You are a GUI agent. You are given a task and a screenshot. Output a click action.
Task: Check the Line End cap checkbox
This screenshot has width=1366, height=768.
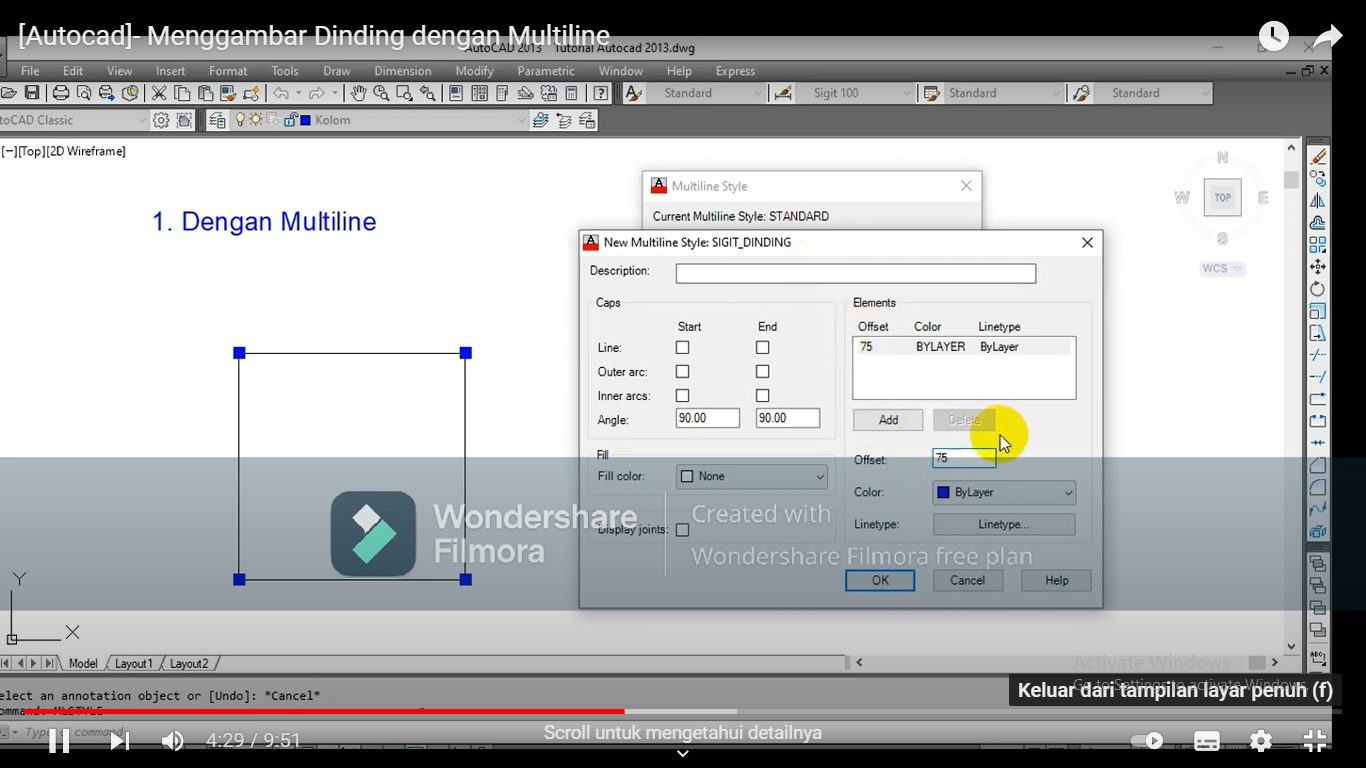pyautogui.click(x=762, y=348)
